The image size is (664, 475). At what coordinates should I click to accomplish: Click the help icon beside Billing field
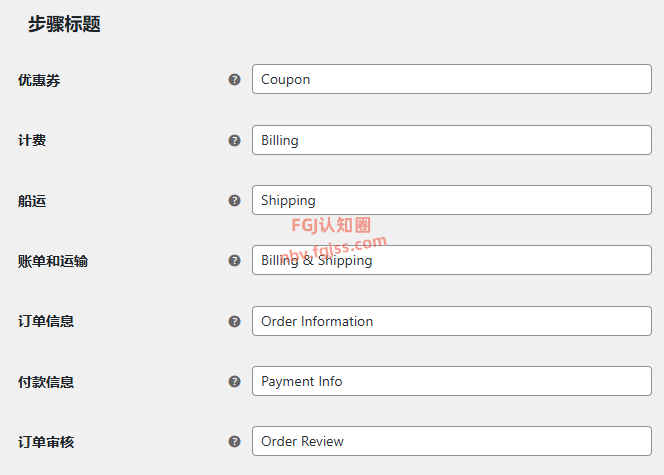pos(234,140)
